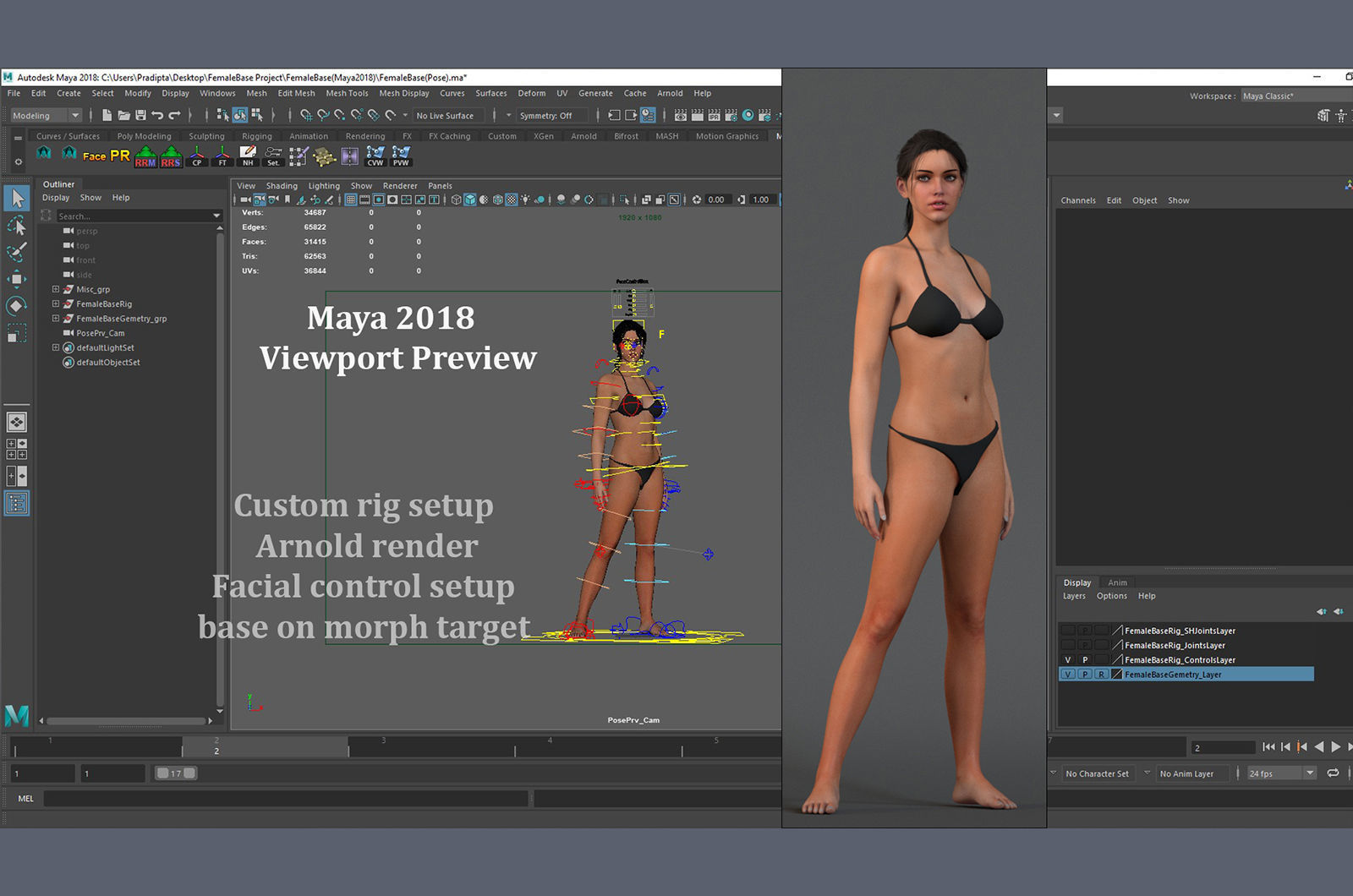Choose the Paint selection tool

[17, 252]
